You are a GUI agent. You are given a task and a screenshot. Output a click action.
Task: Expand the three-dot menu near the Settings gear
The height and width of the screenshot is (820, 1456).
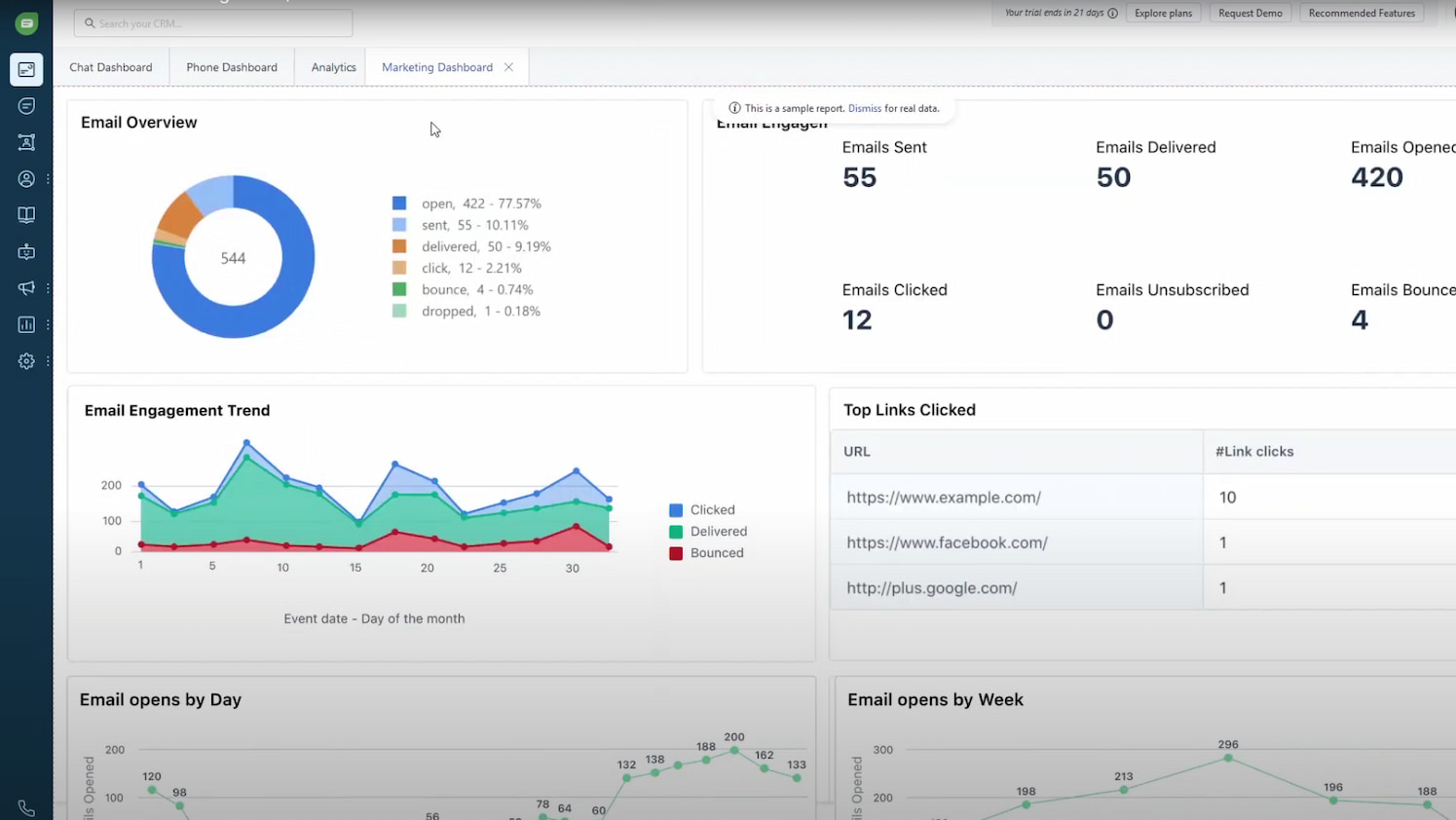point(48,361)
